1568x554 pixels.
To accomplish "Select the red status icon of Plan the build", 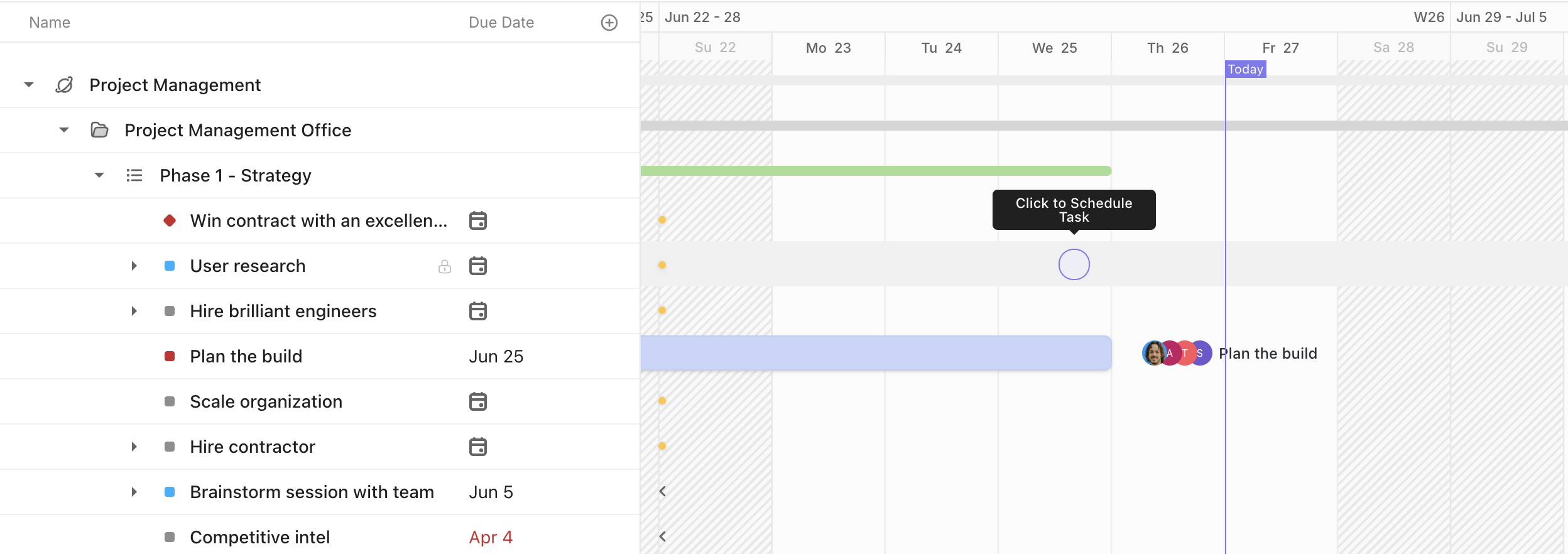I will (x=169, y=356).
